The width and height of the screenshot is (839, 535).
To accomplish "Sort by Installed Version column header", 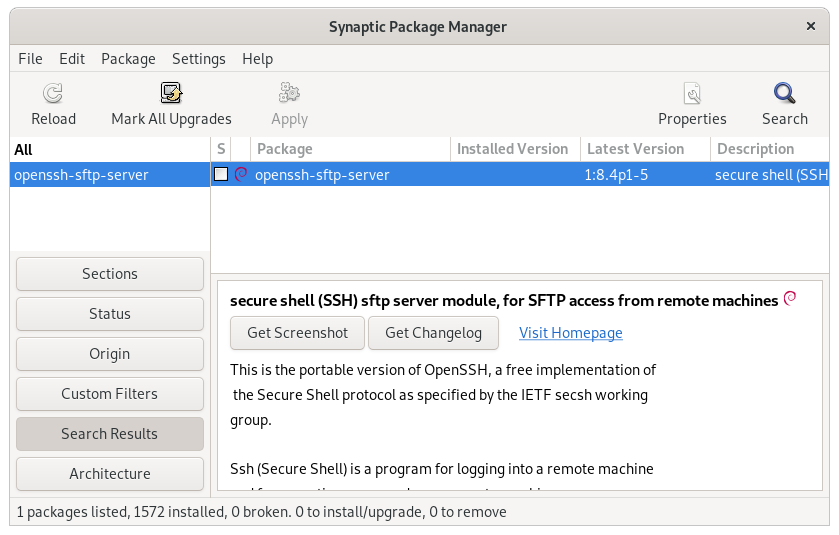I will pos(515,149).
